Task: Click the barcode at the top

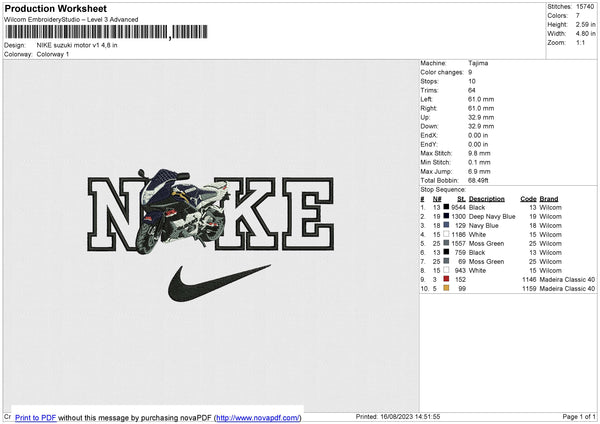Action: 106,32
